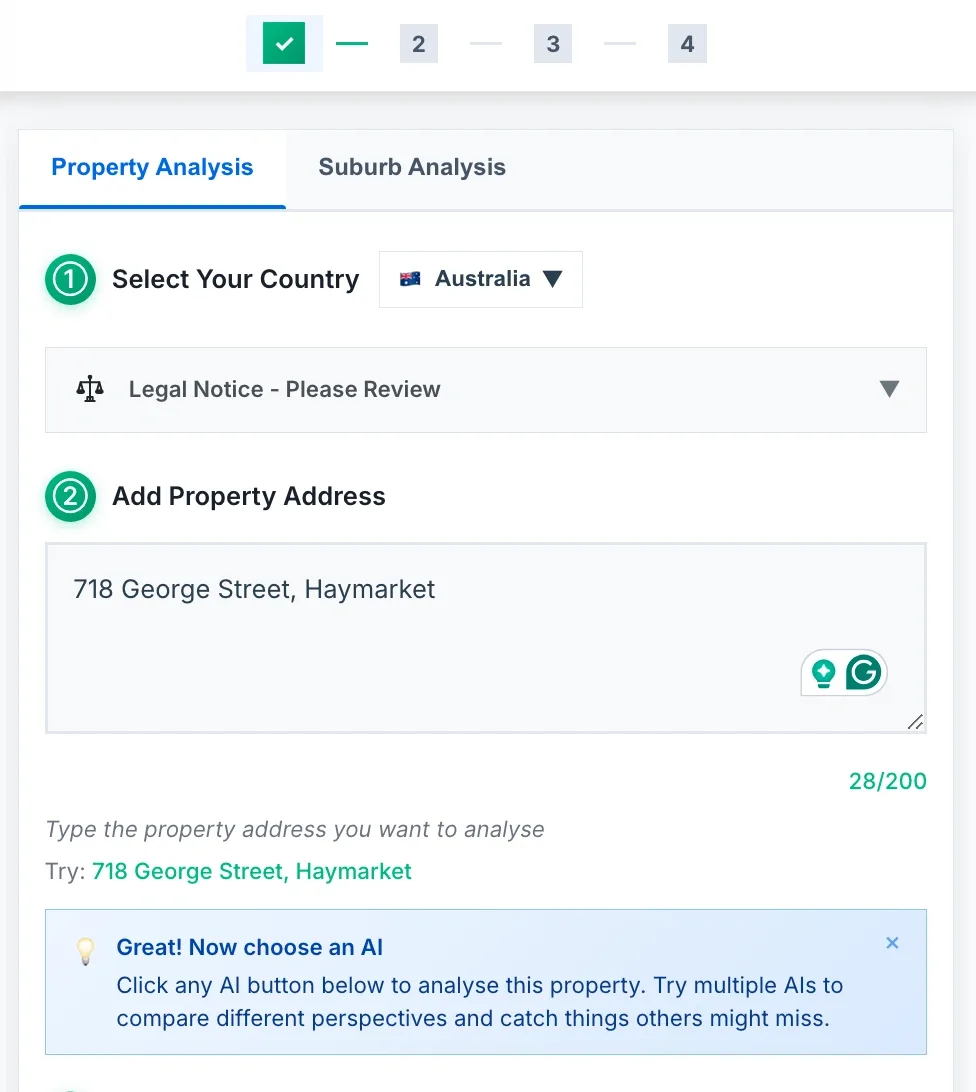The height and width of the screenshot is (1092, 976).
Task: Dismiss the 'Now choose an AI' tip
Action: 892,943
